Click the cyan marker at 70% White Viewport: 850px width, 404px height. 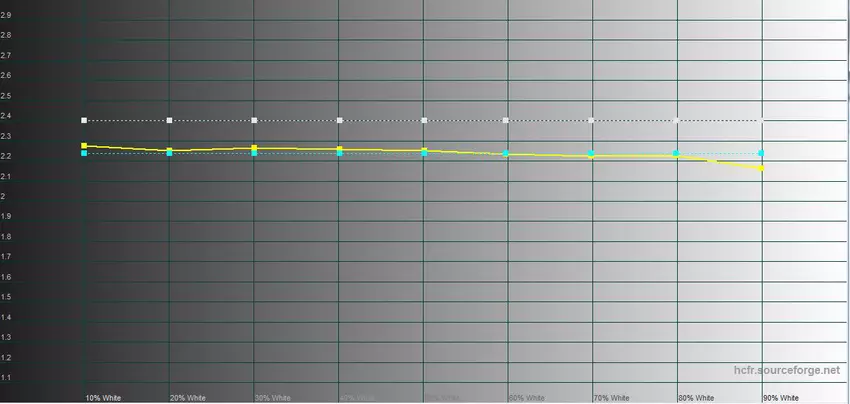click(x=592, y=153)
